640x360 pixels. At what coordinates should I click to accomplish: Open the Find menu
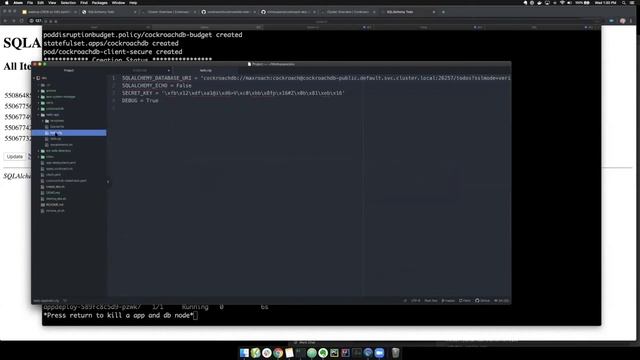click(84, 2)
